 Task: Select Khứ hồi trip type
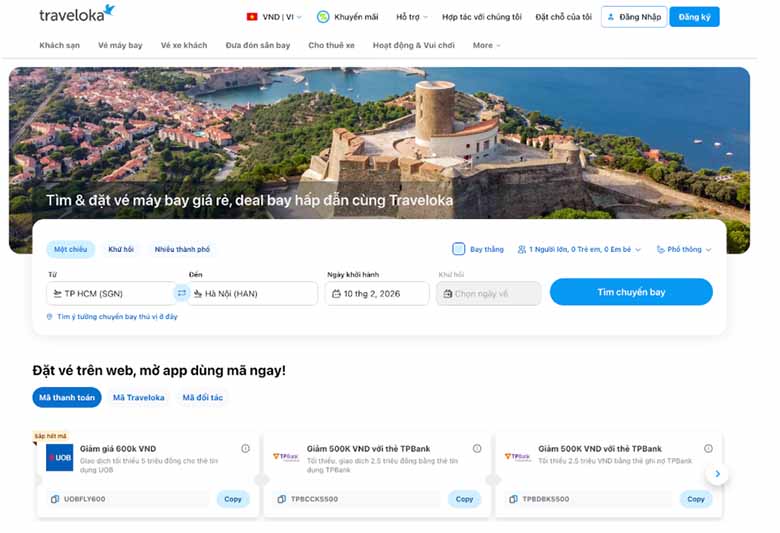121,249
